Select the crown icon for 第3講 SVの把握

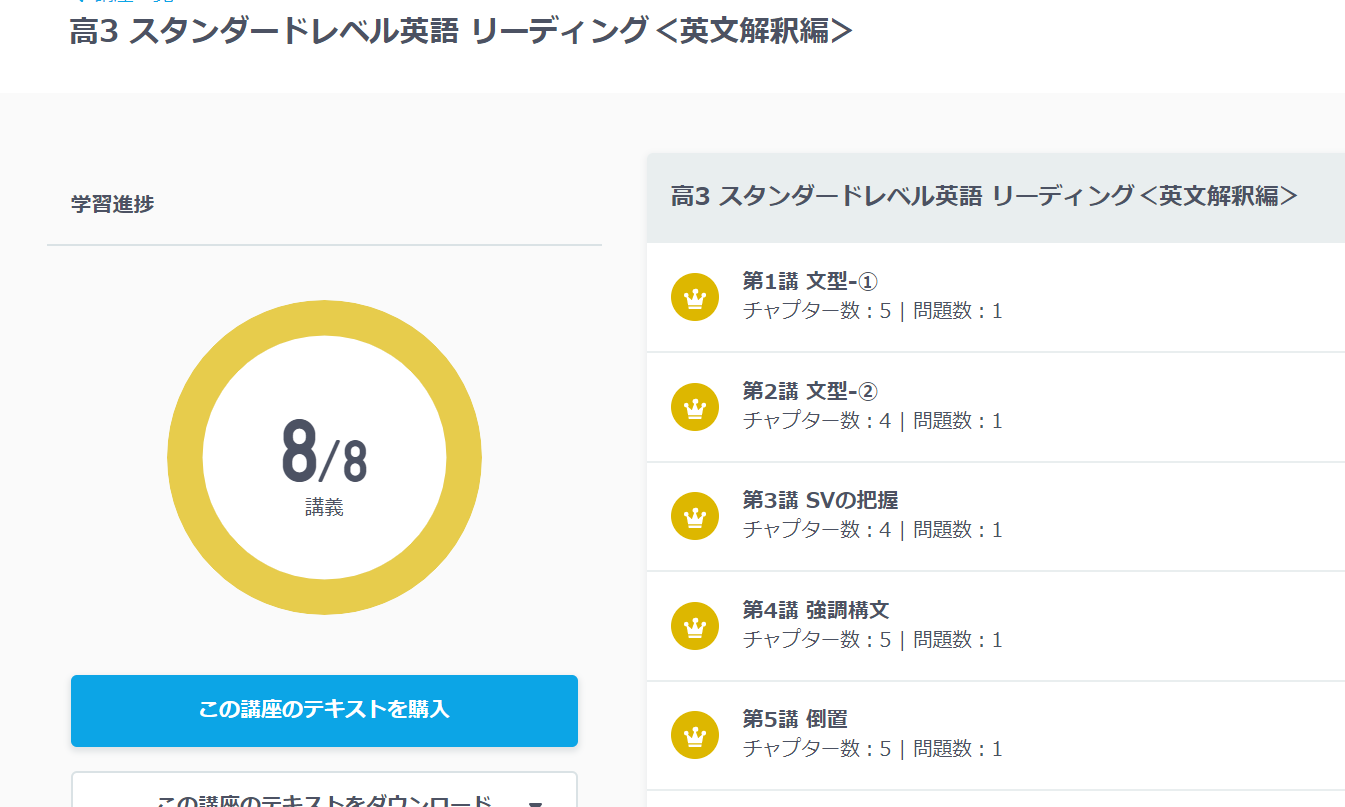pos(694,515)
